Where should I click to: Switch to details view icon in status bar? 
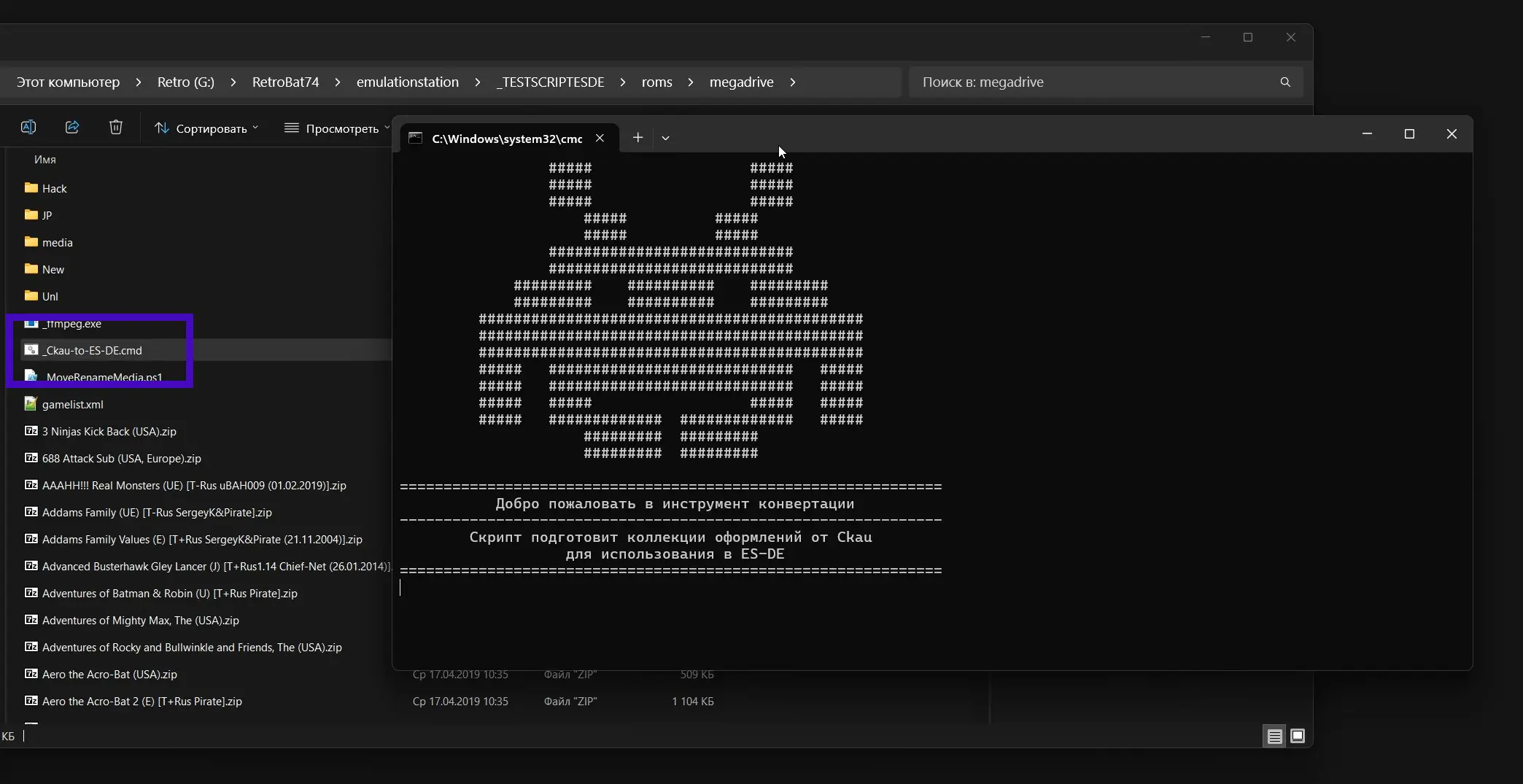(1274, 737)
